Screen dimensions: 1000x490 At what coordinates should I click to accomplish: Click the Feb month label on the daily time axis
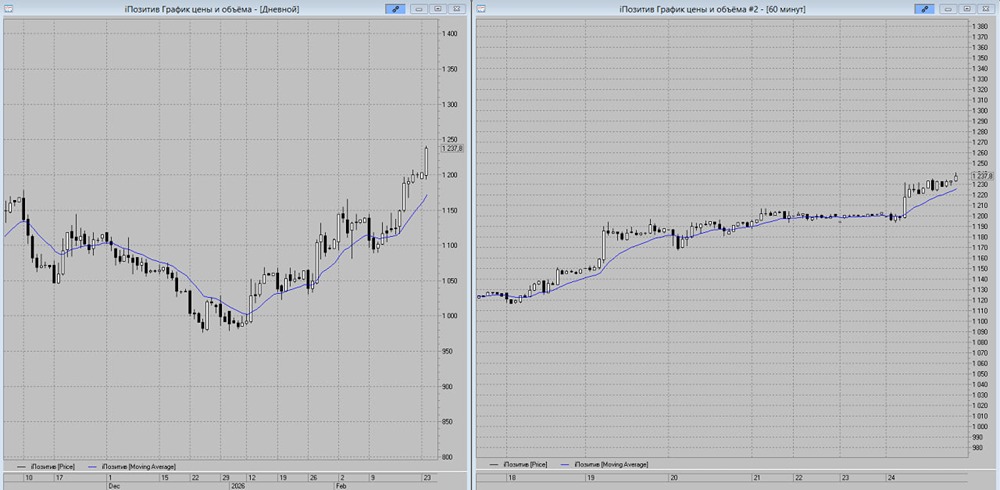click(342, 486)
